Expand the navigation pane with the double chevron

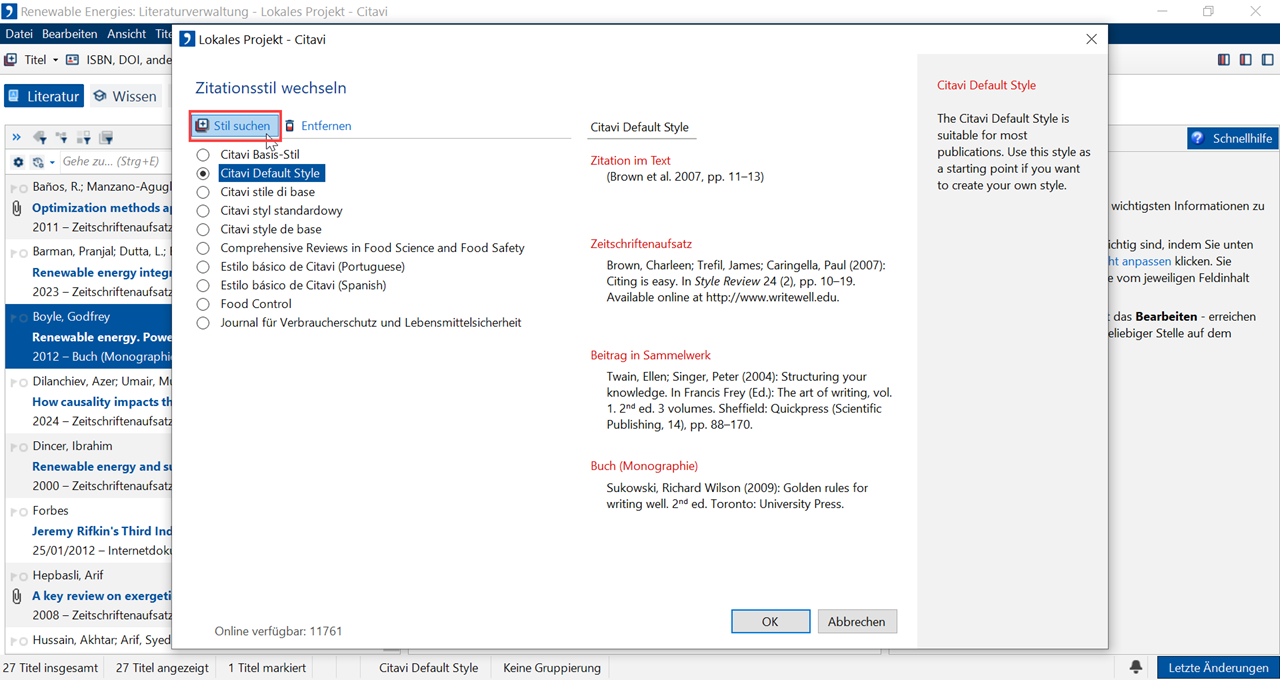pos(16,137)
